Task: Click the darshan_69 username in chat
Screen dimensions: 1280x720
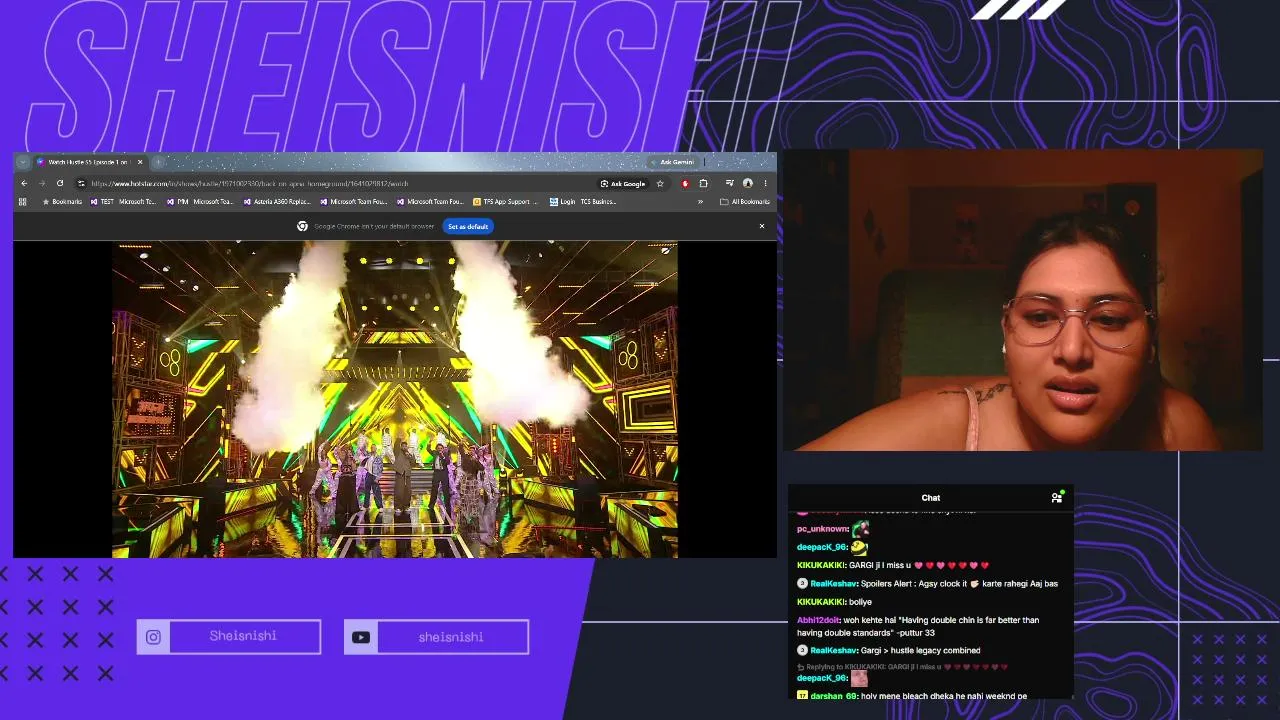Action: (834, 695)
